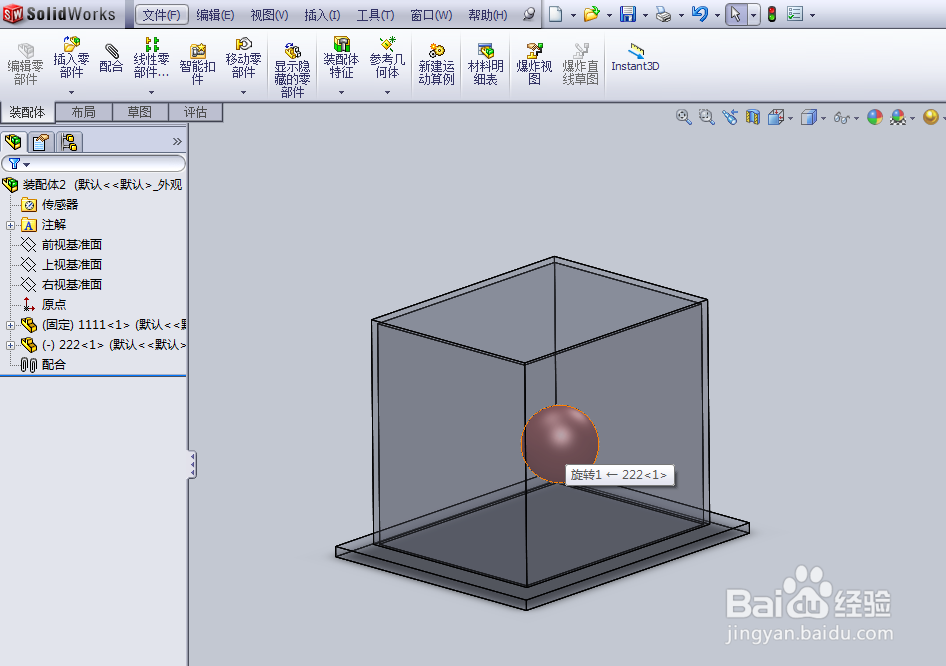This screenshot has width=946, height=666.
Task: Open Help (帮助) menu
Action: (x=487, y=14)
